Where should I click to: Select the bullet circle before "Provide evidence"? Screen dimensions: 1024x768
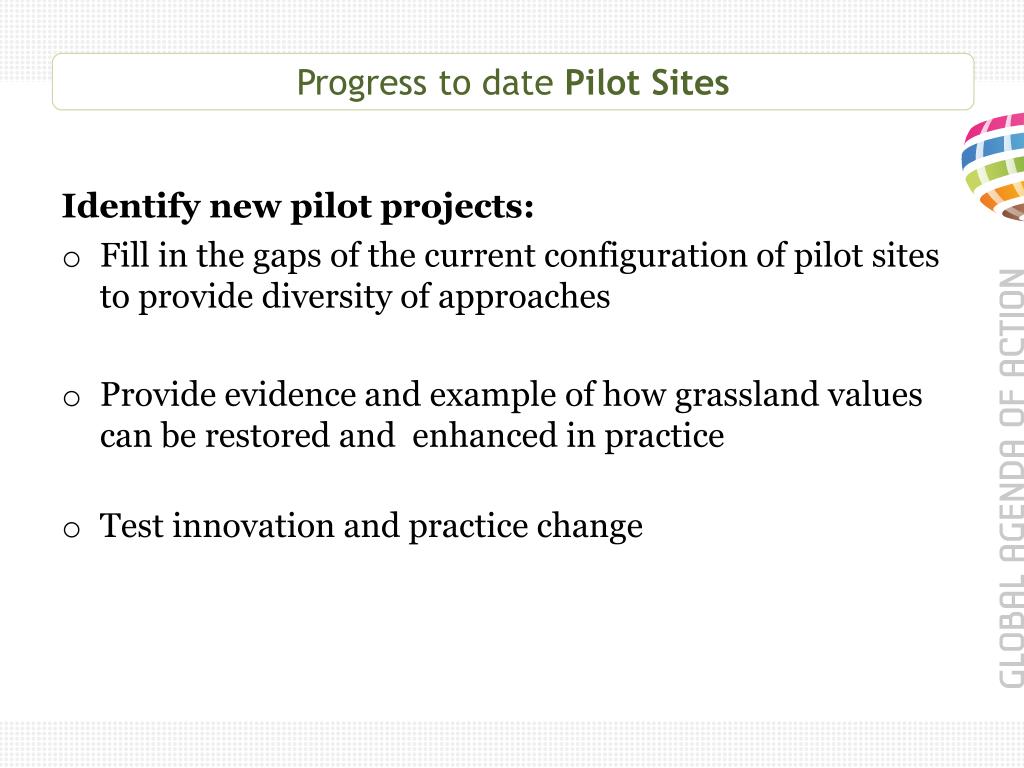coord(72,398)
